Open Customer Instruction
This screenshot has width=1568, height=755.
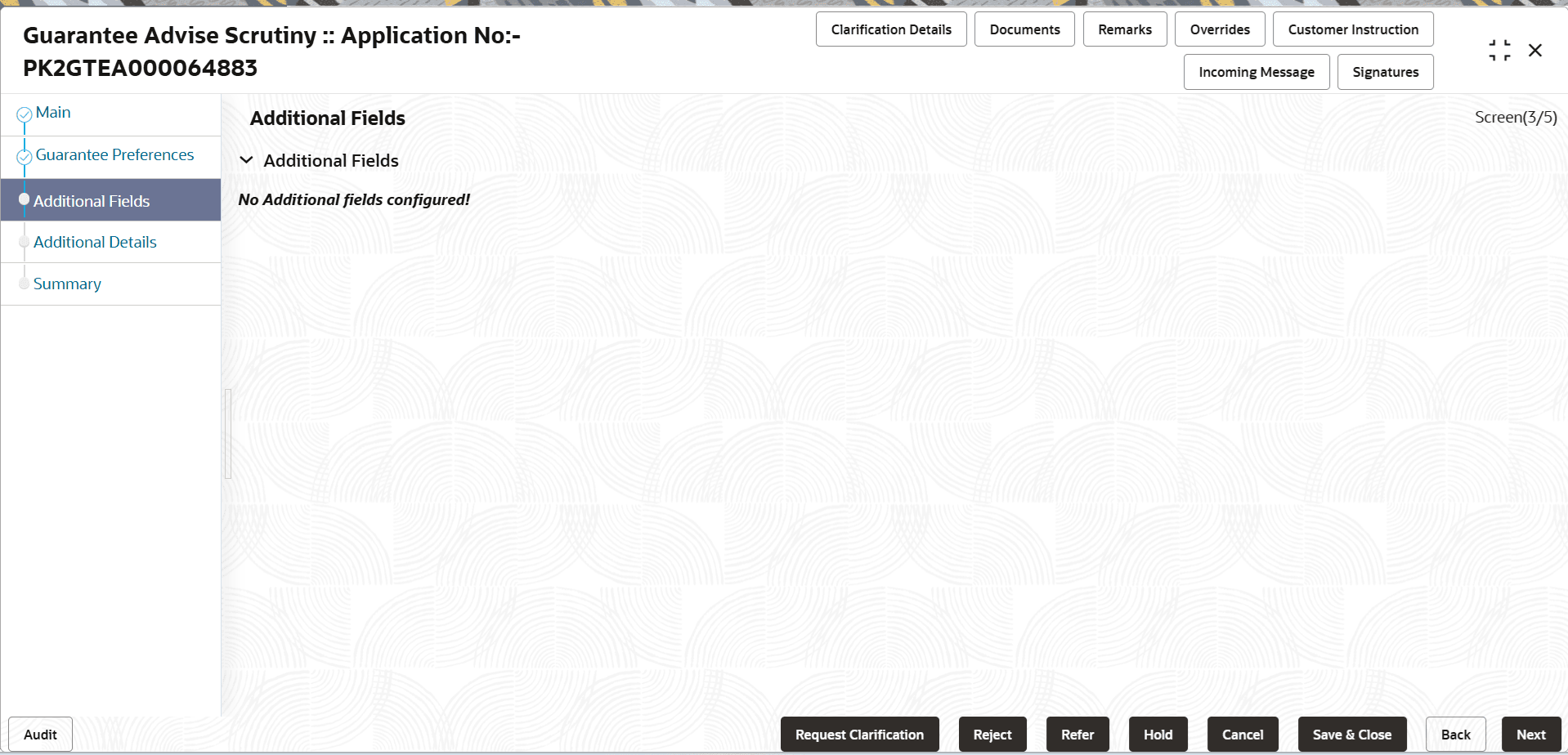[1352, 29]
